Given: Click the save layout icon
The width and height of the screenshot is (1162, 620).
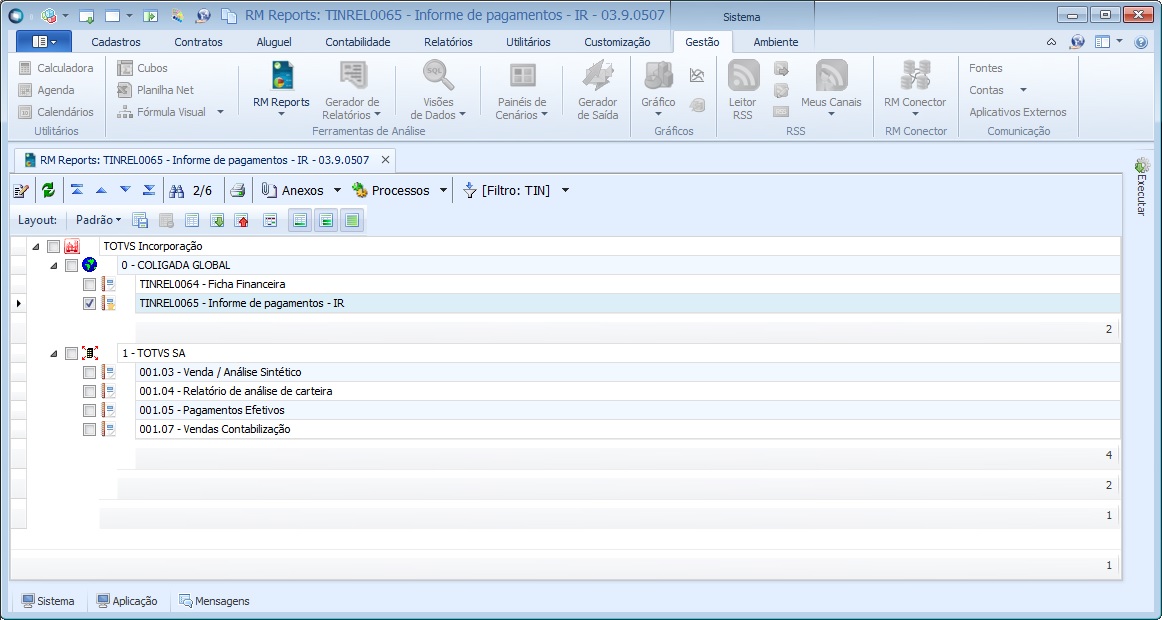Looking at the screenshot, I should (x=140, y=220).
